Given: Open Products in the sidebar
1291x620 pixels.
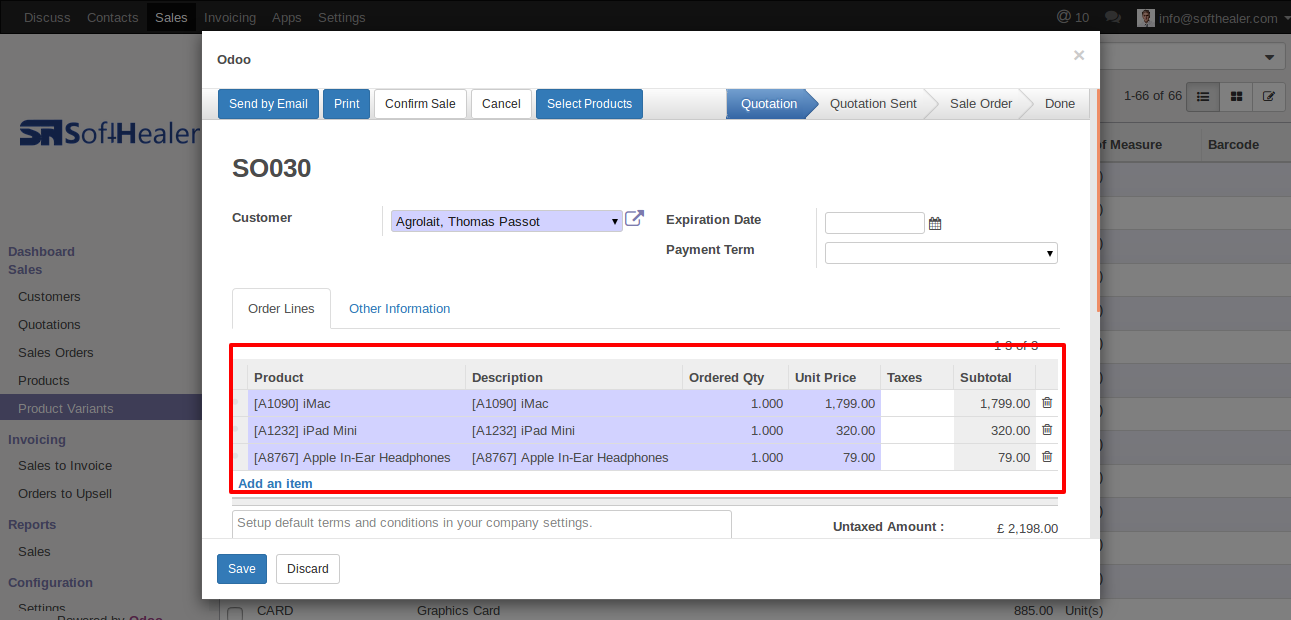Looking at the screenshot, I should point(44,381).
